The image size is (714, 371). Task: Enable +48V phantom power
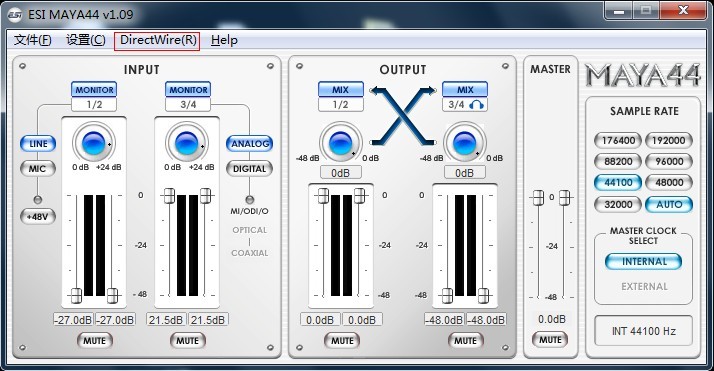point(38,217)
